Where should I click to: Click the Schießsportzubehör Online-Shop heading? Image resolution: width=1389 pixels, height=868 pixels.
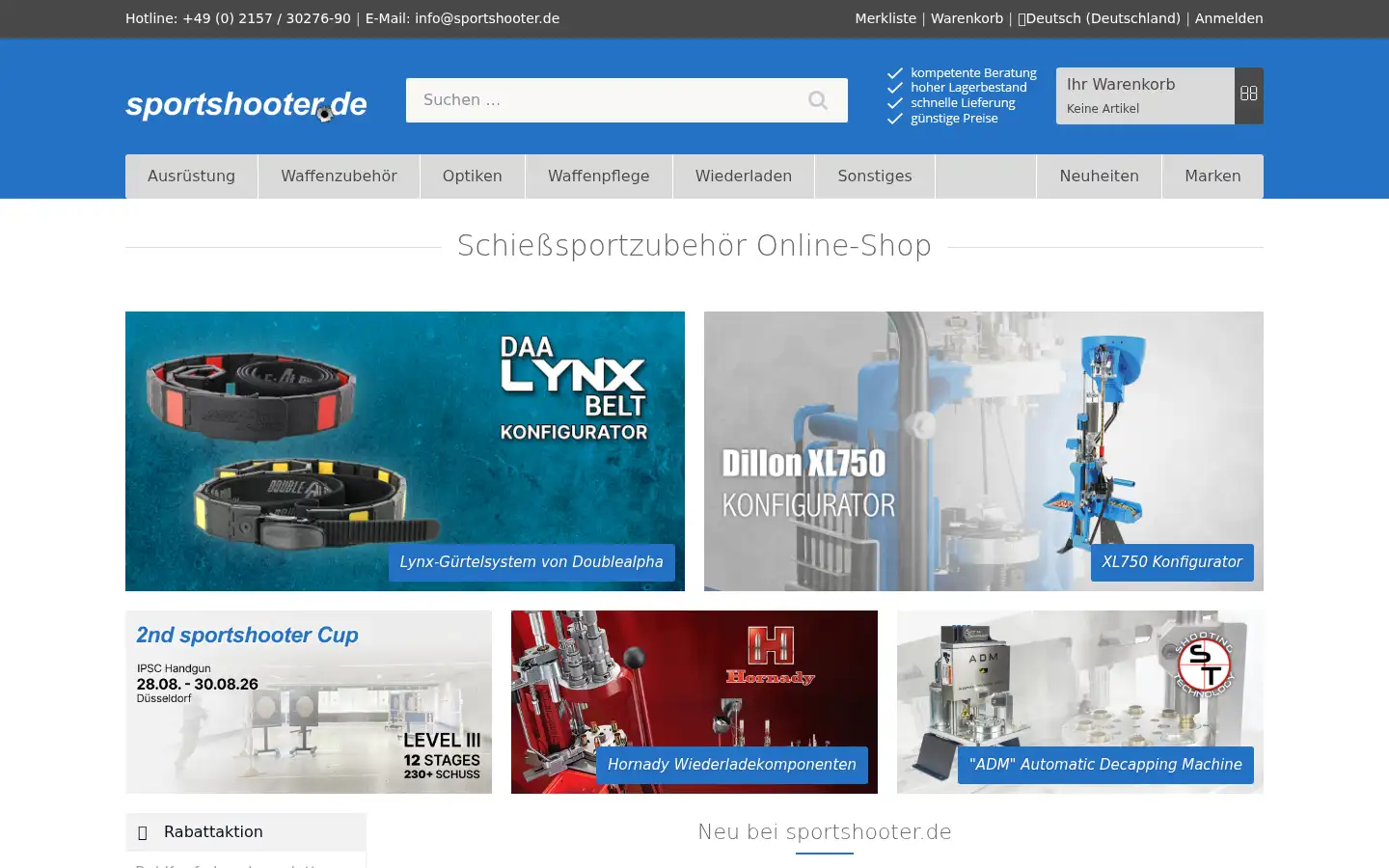[x=694, y=246]
